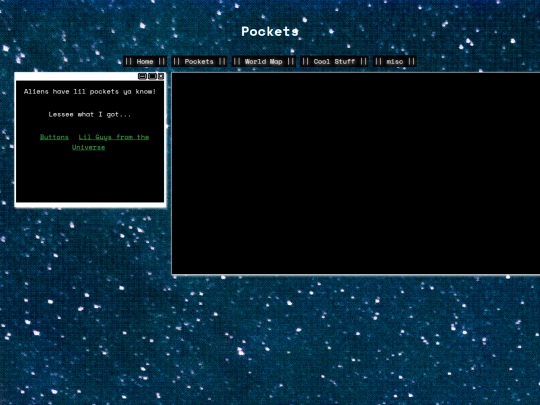The width and height of the screenshot is (540, 405).
Task: Visit the Cool Stuff page
Action: point(334,62)
